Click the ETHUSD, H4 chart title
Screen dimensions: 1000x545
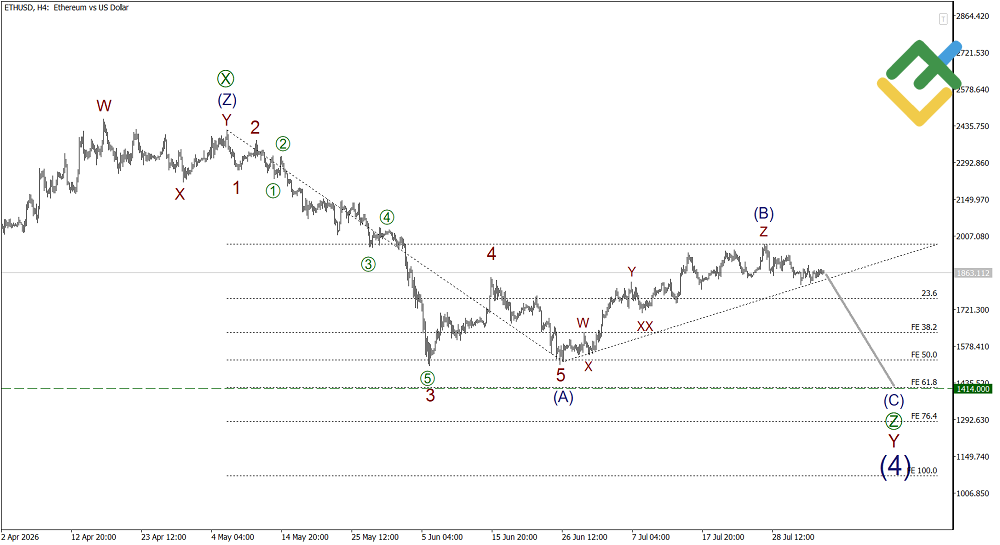click(66, 8)
